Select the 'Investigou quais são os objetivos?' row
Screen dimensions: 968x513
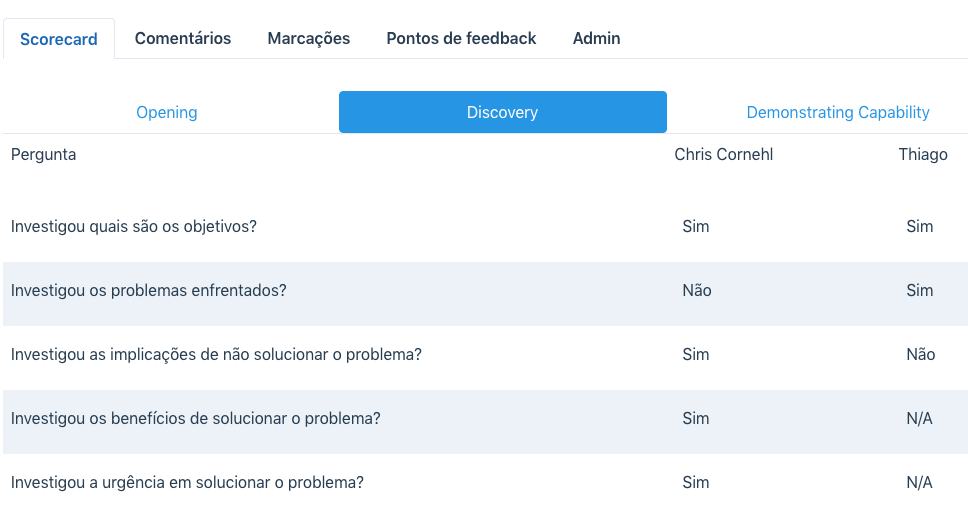[x=485, y=227]
